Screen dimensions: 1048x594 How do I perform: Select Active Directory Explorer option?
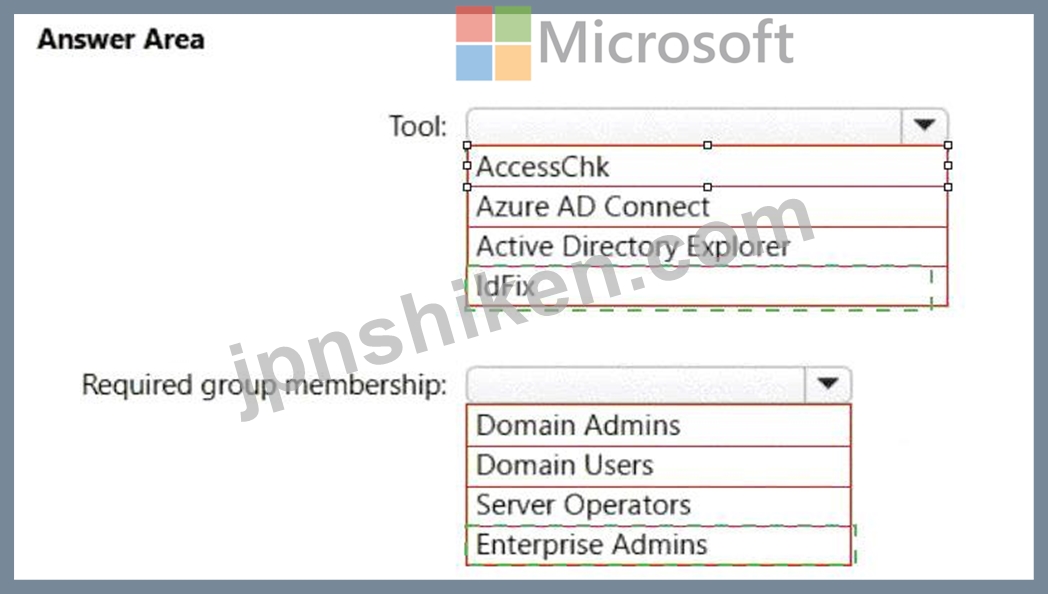pyautogui.click(x=707, y=247)
